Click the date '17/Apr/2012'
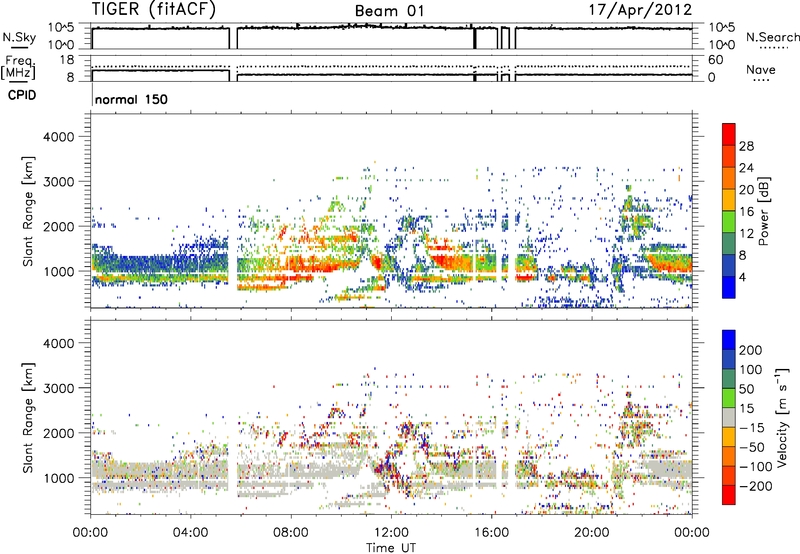Image resolution: width=800 pixels, height=554 pixels. click(640, 10)
